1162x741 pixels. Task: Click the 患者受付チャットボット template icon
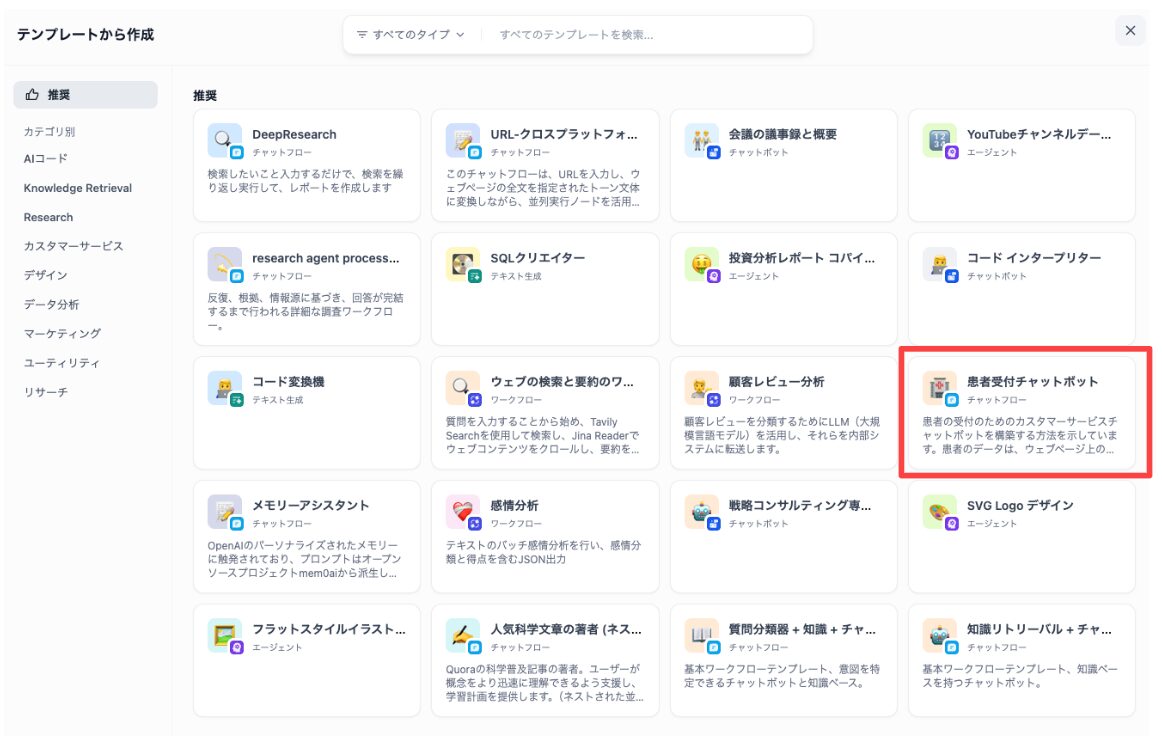coord(938,388)
